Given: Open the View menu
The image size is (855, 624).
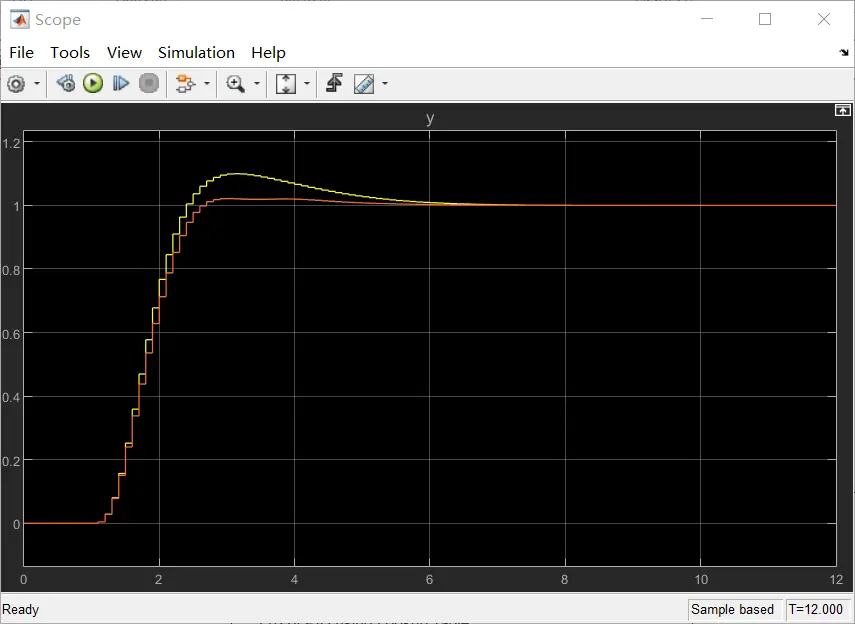Looking at the screenshot, I should [124, 52].
